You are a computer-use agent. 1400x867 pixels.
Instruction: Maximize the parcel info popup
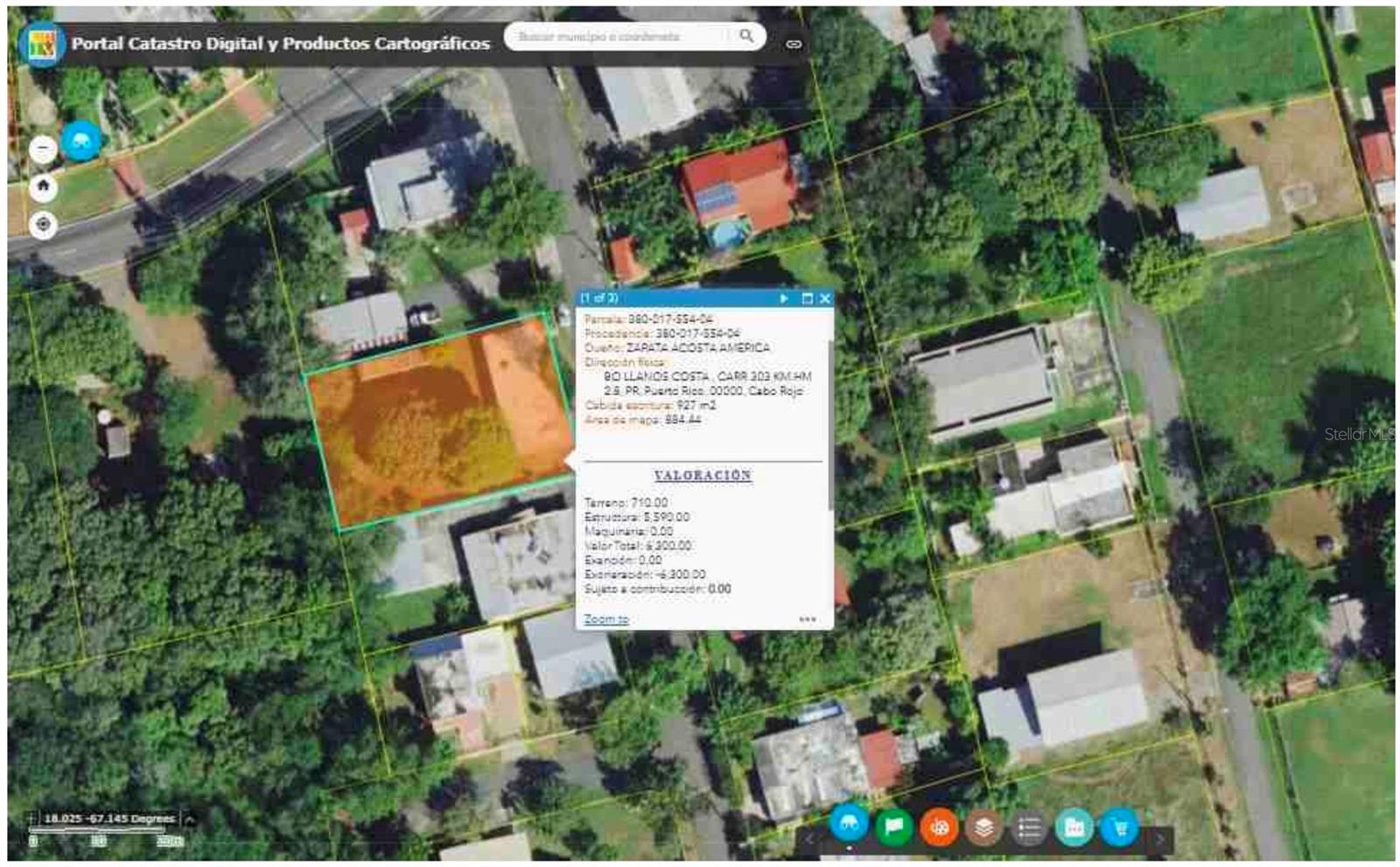click(x=807, y=298)
